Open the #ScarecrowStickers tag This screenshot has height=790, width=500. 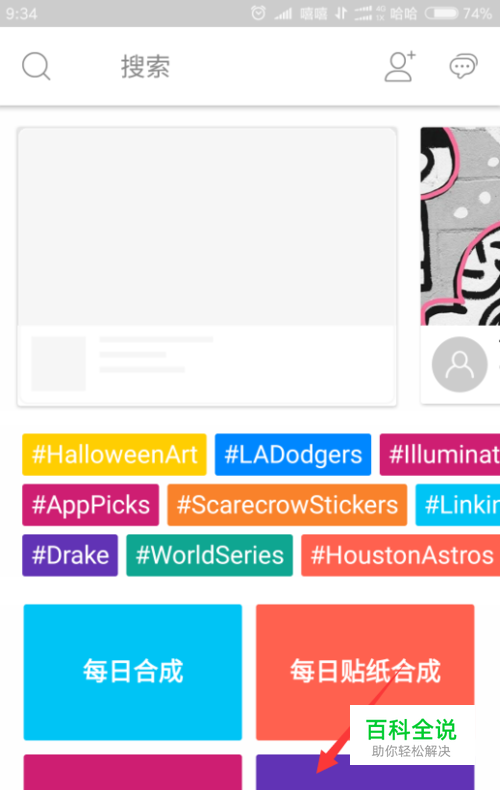pyautogui.click(x=287, y=505)
